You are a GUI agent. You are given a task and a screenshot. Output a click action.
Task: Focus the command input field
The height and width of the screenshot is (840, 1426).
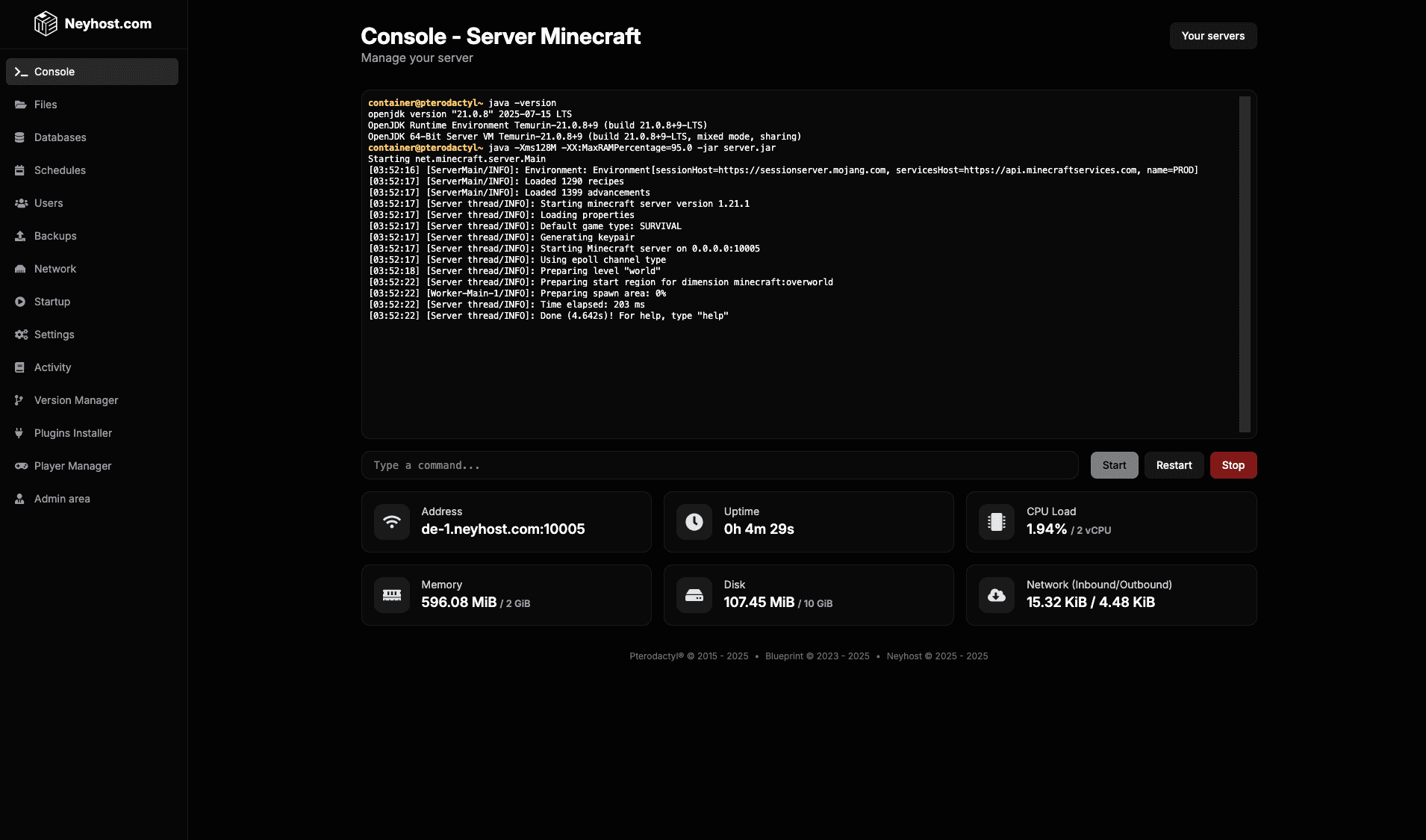click(719, 465)
